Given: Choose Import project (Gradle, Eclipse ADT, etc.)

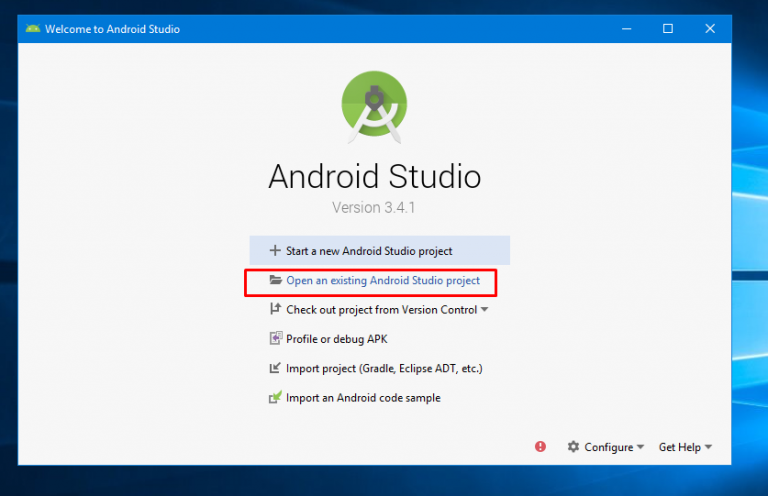Looking at the screenshot, I should point(384,368).
